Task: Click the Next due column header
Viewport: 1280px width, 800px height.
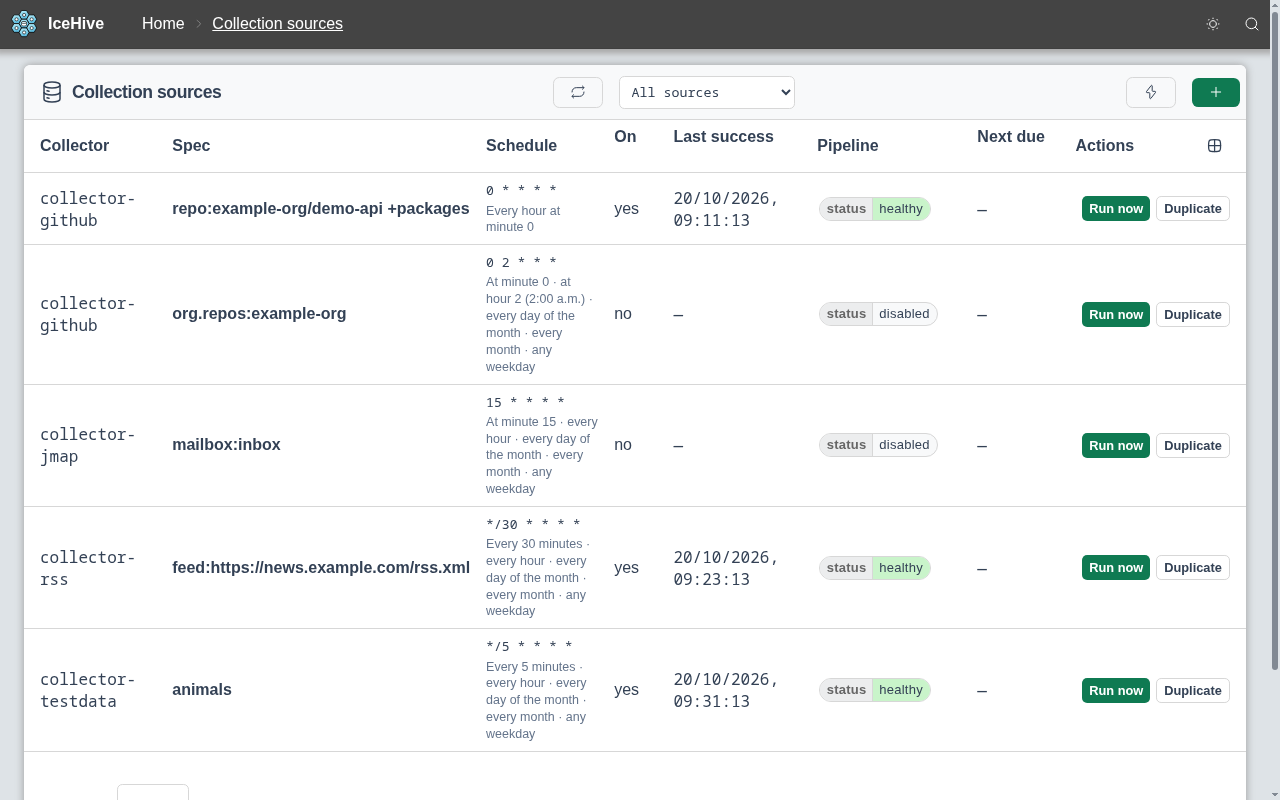Action: point(1010,137)
